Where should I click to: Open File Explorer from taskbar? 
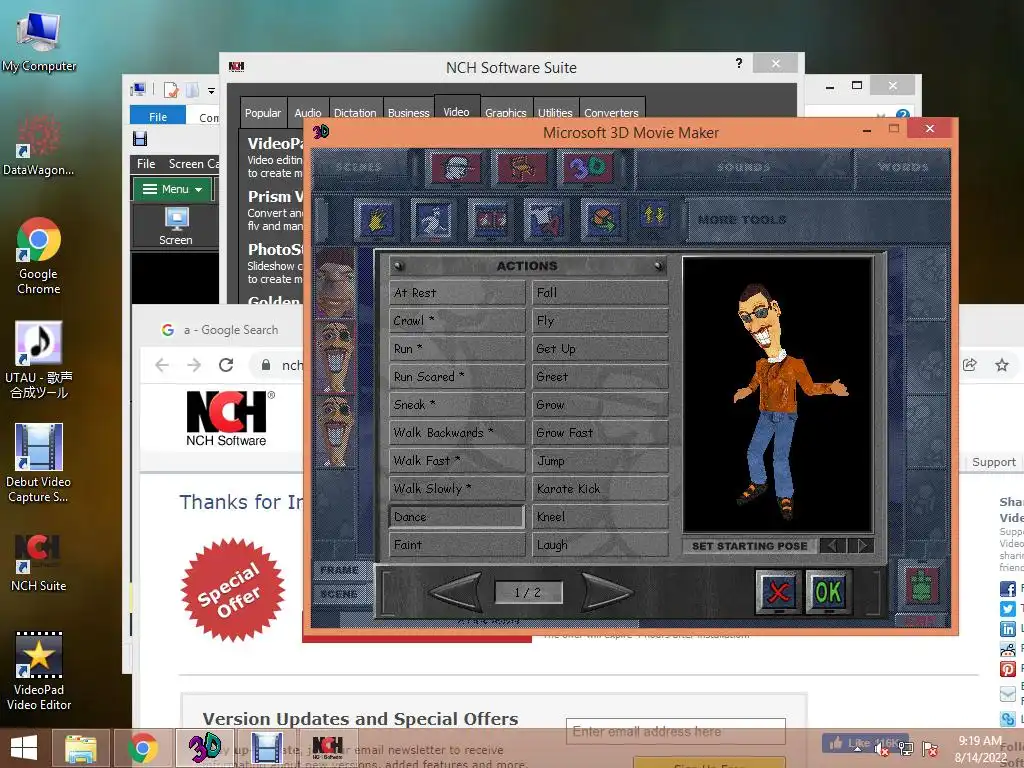[x=81, y=748]
